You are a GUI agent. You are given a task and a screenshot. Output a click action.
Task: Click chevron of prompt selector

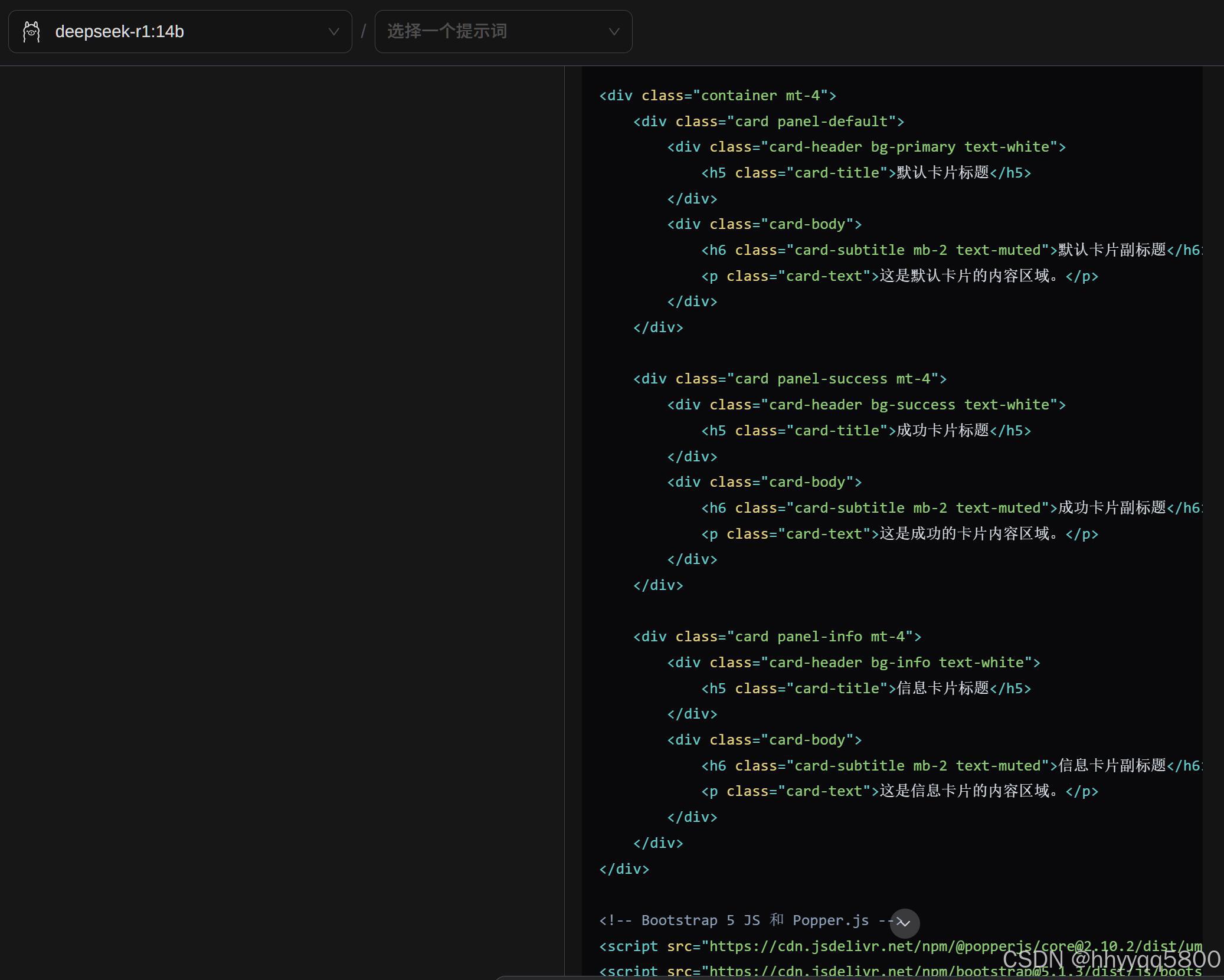click(614, 32)
